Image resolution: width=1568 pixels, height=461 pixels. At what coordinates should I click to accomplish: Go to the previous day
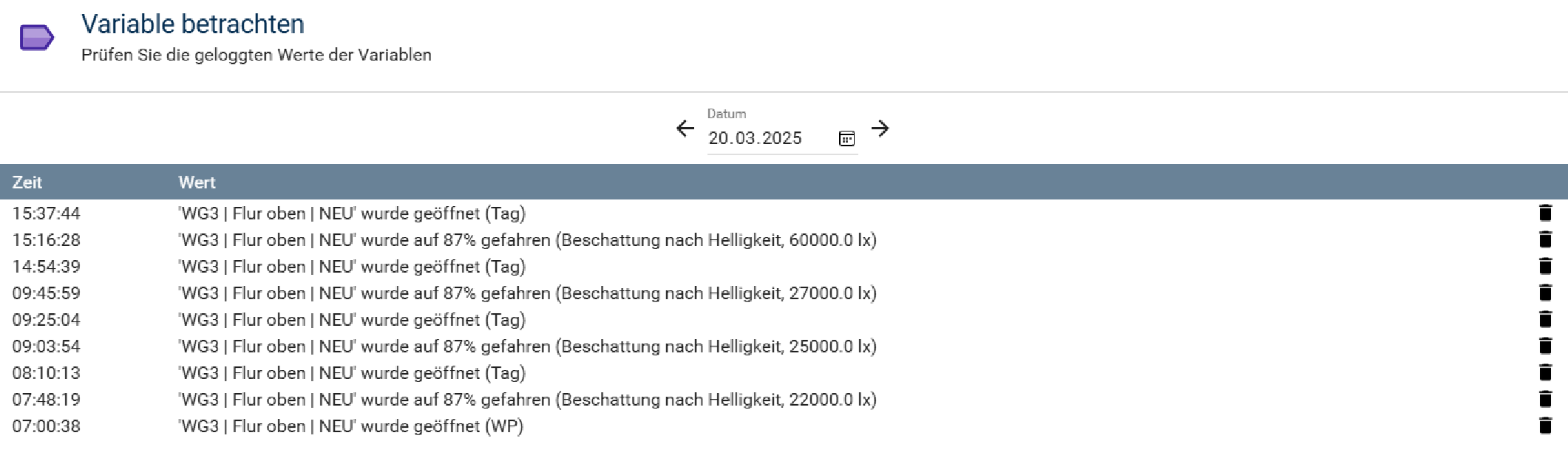click(x=685, y=129)
